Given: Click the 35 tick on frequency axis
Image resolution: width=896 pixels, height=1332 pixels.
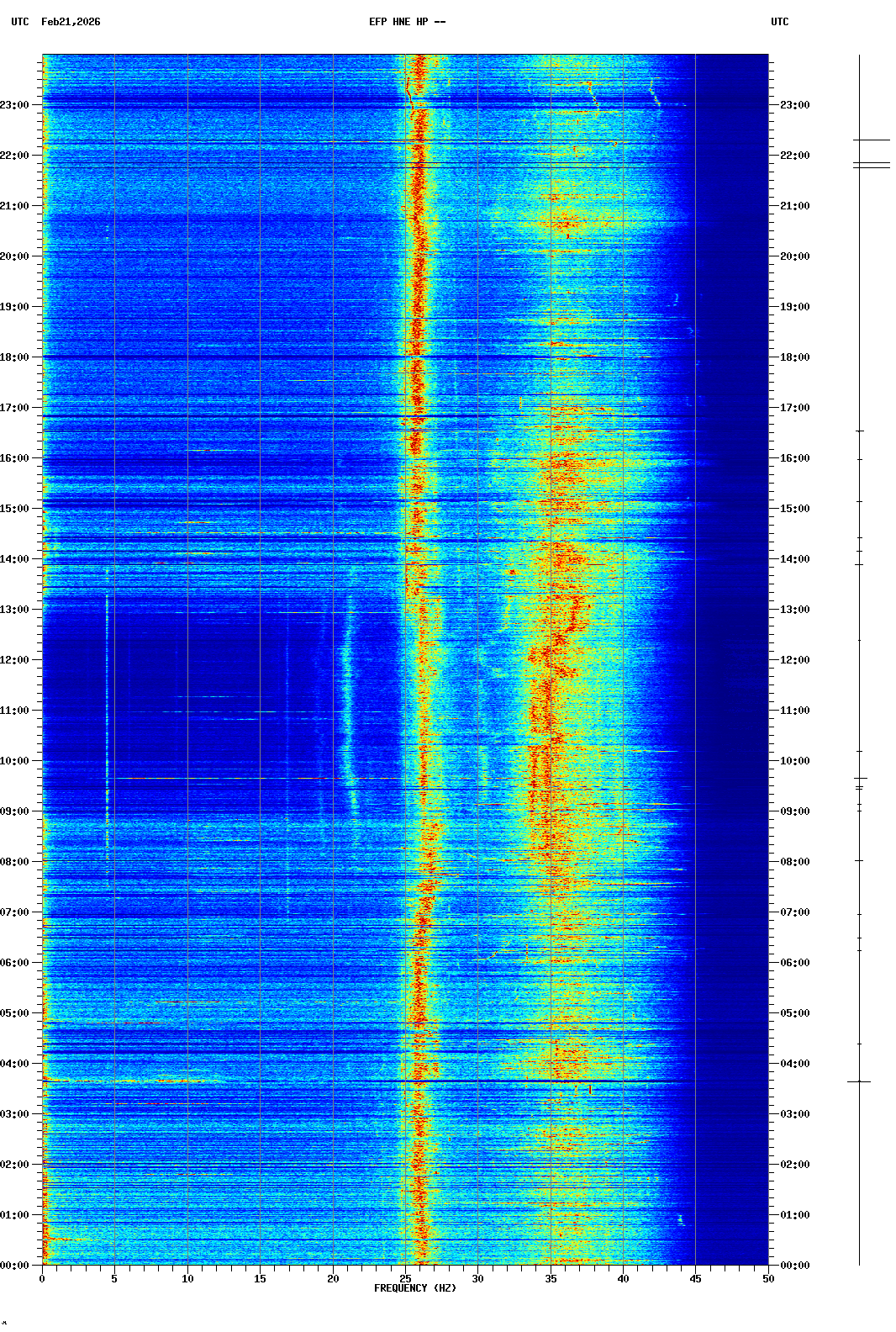Looking at the screenshot, I should click(551, 1279).
